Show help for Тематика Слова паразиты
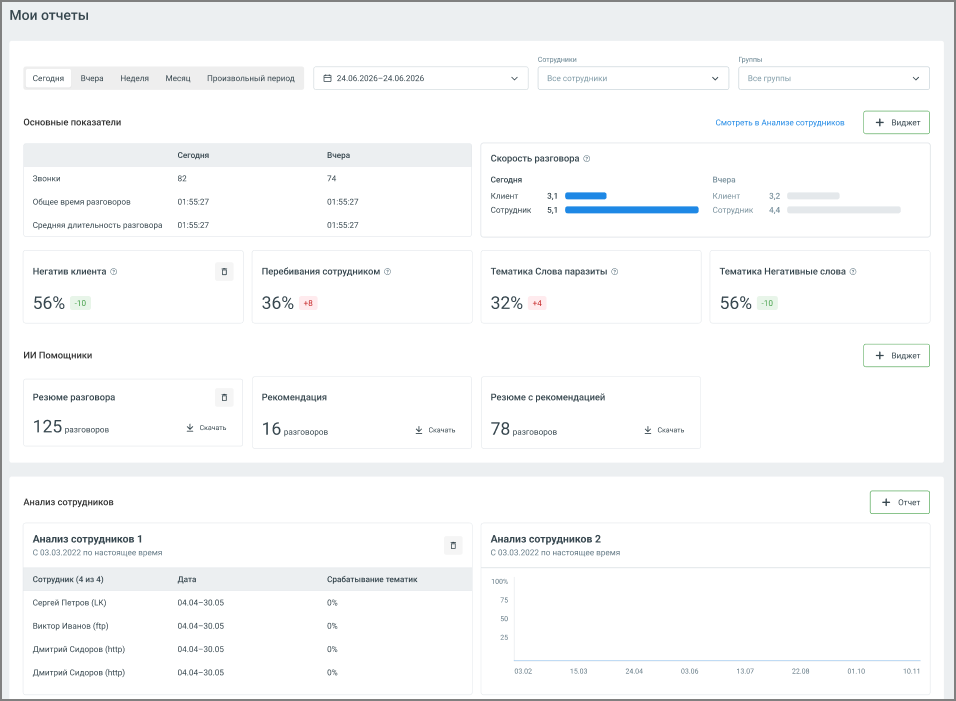956x701 pixels. (x=615, y=272)
